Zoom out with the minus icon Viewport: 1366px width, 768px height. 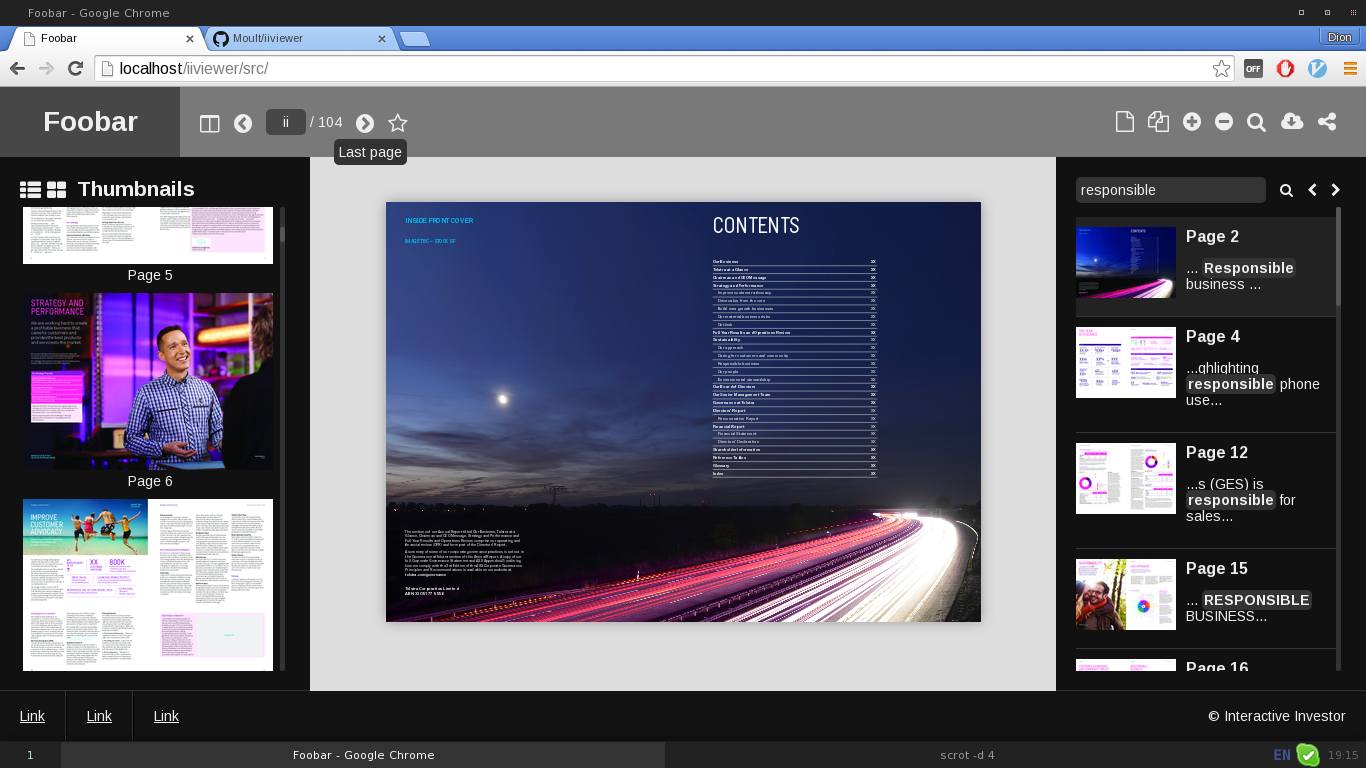[1224, 122]
